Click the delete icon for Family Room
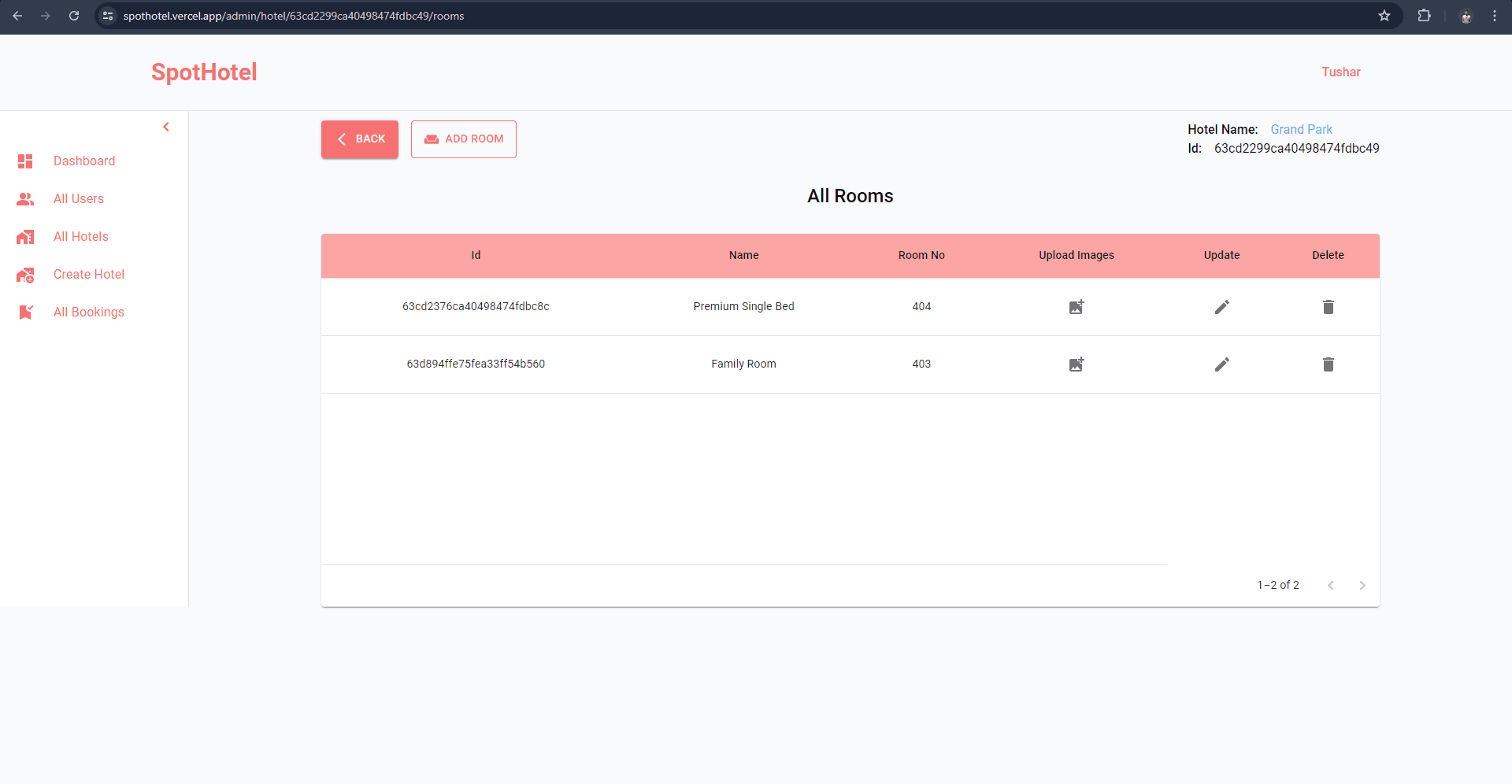 click(1328, 364)
